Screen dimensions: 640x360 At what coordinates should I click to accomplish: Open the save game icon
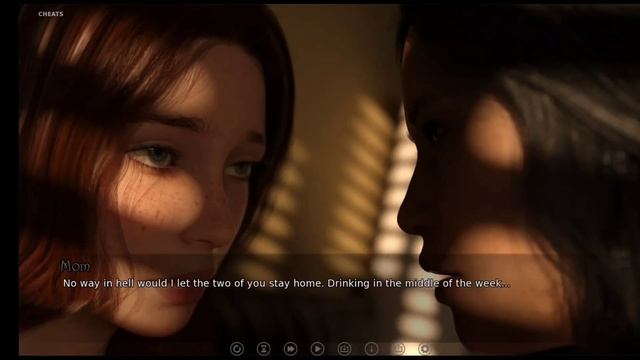[x=344, y=349]
